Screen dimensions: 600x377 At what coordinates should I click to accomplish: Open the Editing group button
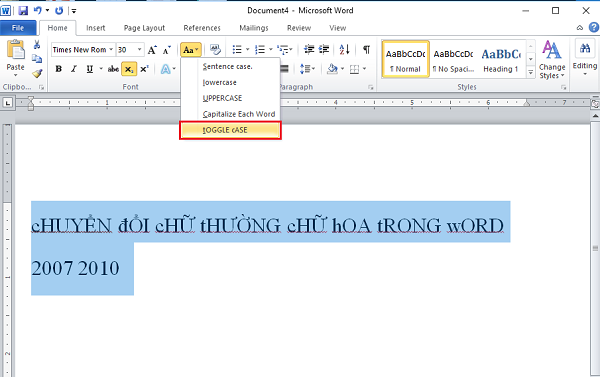click(585, 57)
